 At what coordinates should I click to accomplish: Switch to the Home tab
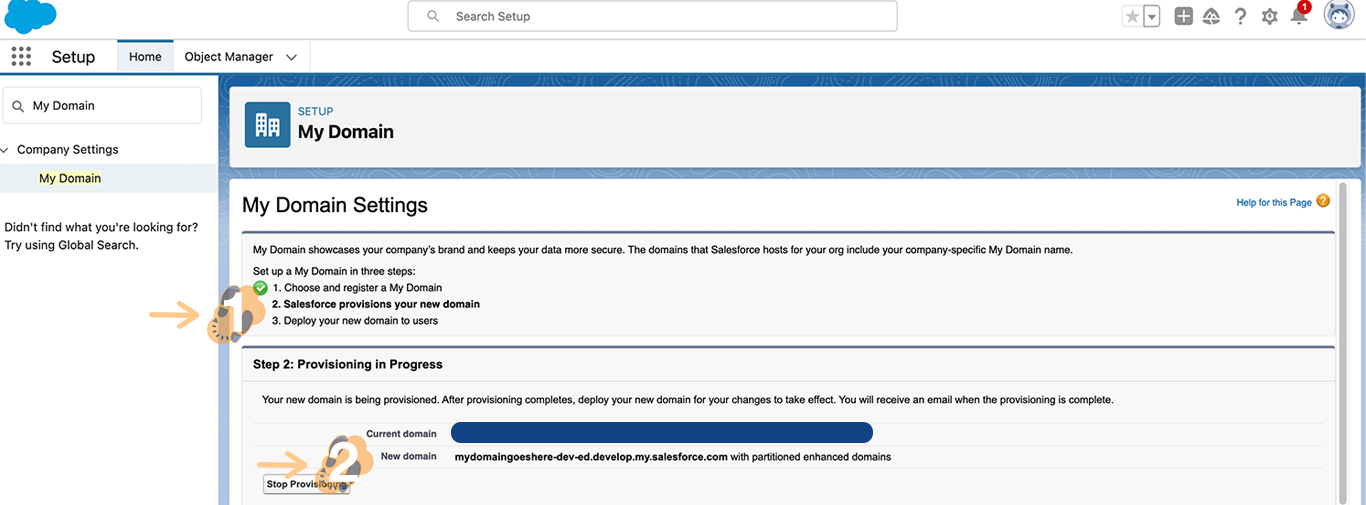coord(145,57)
